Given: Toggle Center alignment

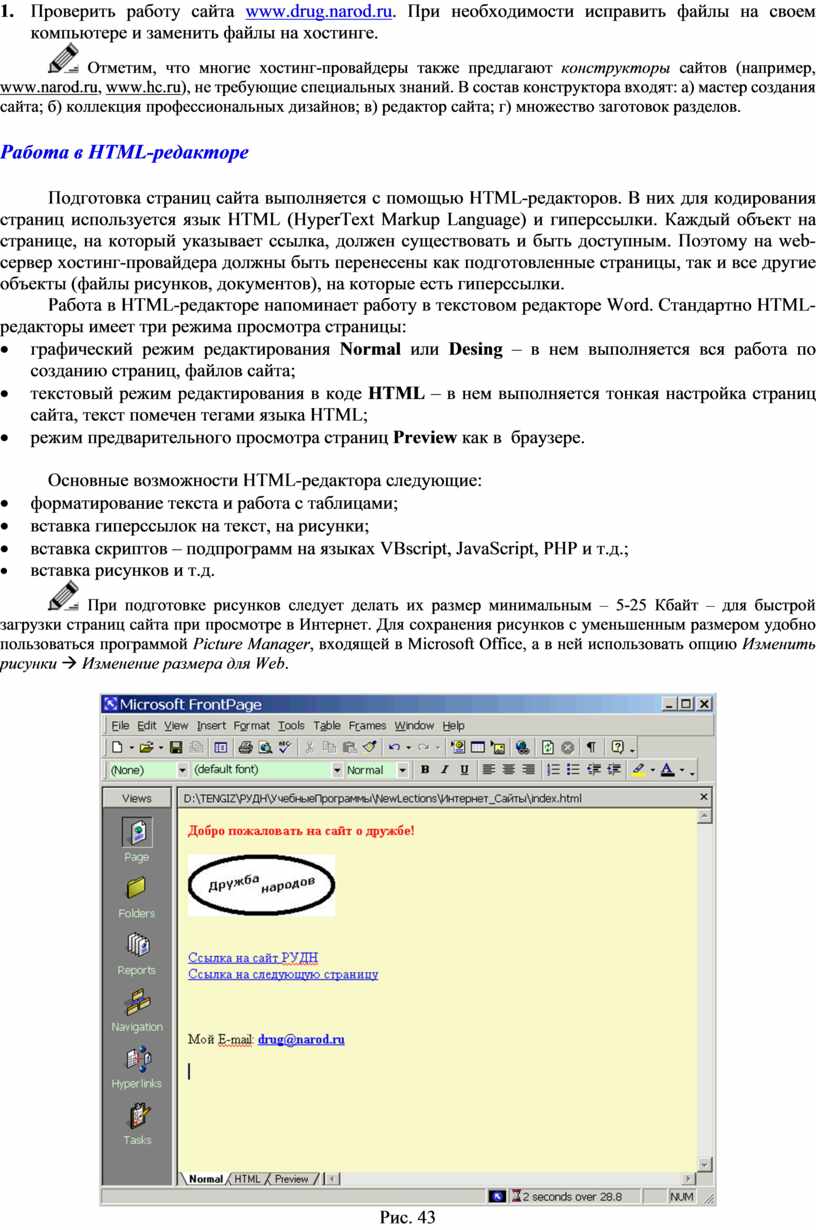Looking at the screenshot, I should (509, 770).
